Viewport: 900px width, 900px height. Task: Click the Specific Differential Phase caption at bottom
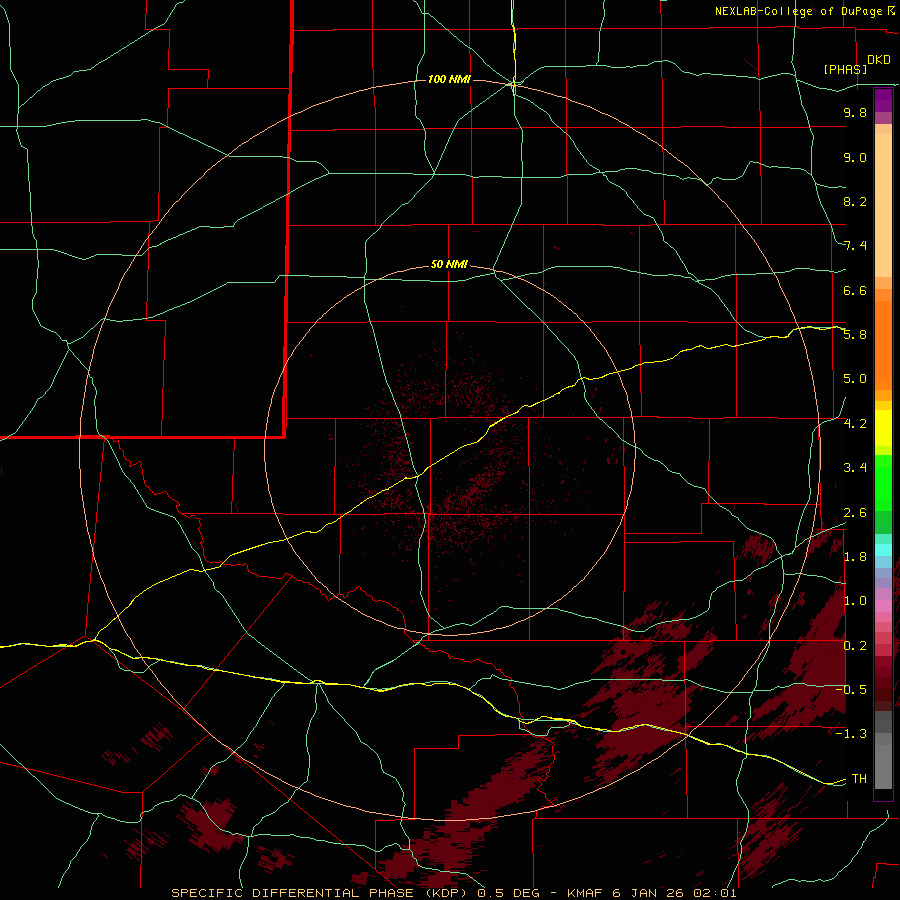454,893
